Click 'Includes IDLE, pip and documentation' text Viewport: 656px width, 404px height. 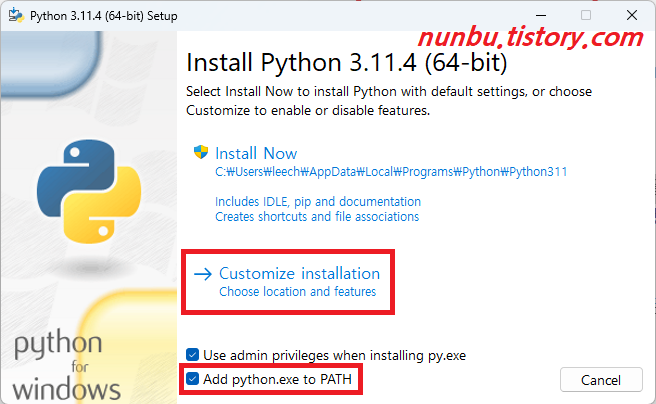pos(318,202)
